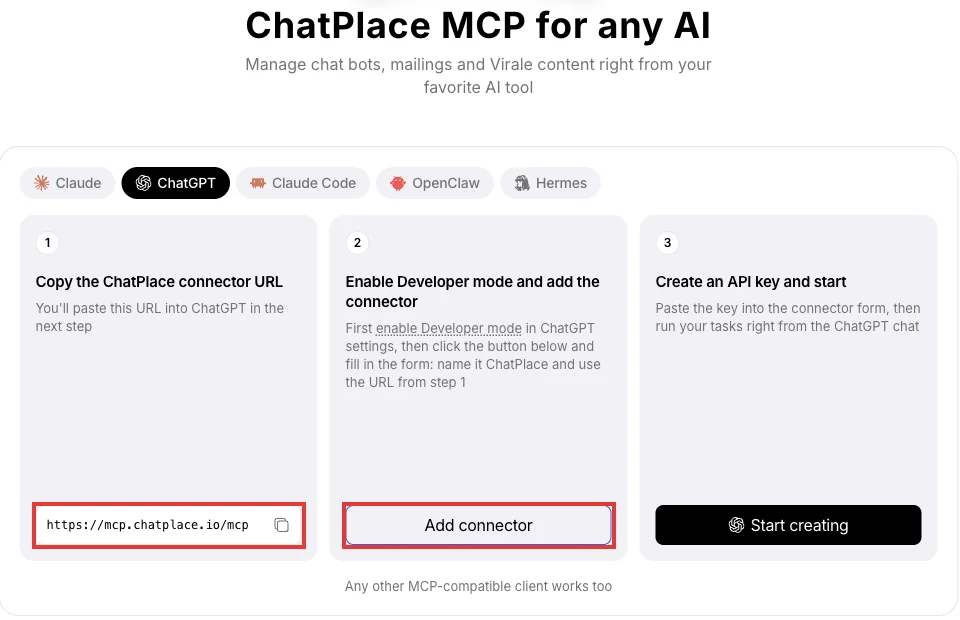Click the Claude Code pixel icon
This screenshot has width=960, height=620.
point(258,183)
